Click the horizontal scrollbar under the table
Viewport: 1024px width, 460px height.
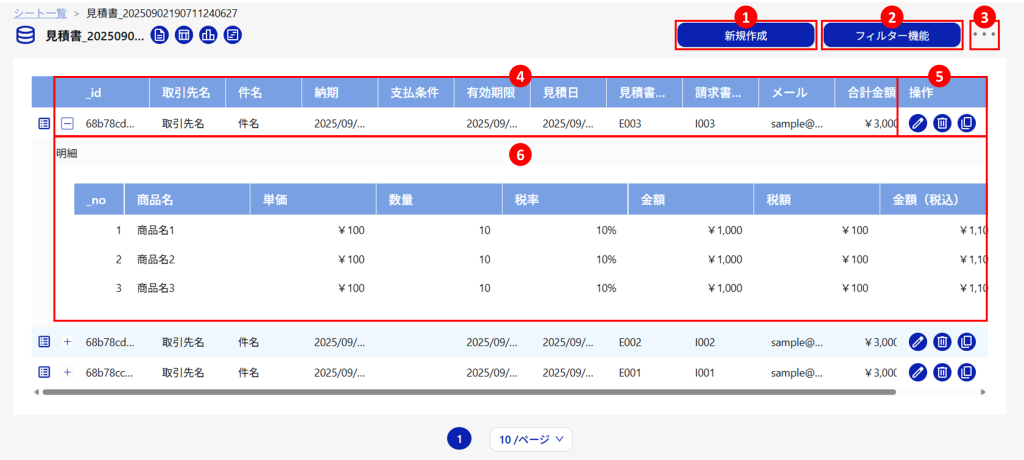click(468, 392)
